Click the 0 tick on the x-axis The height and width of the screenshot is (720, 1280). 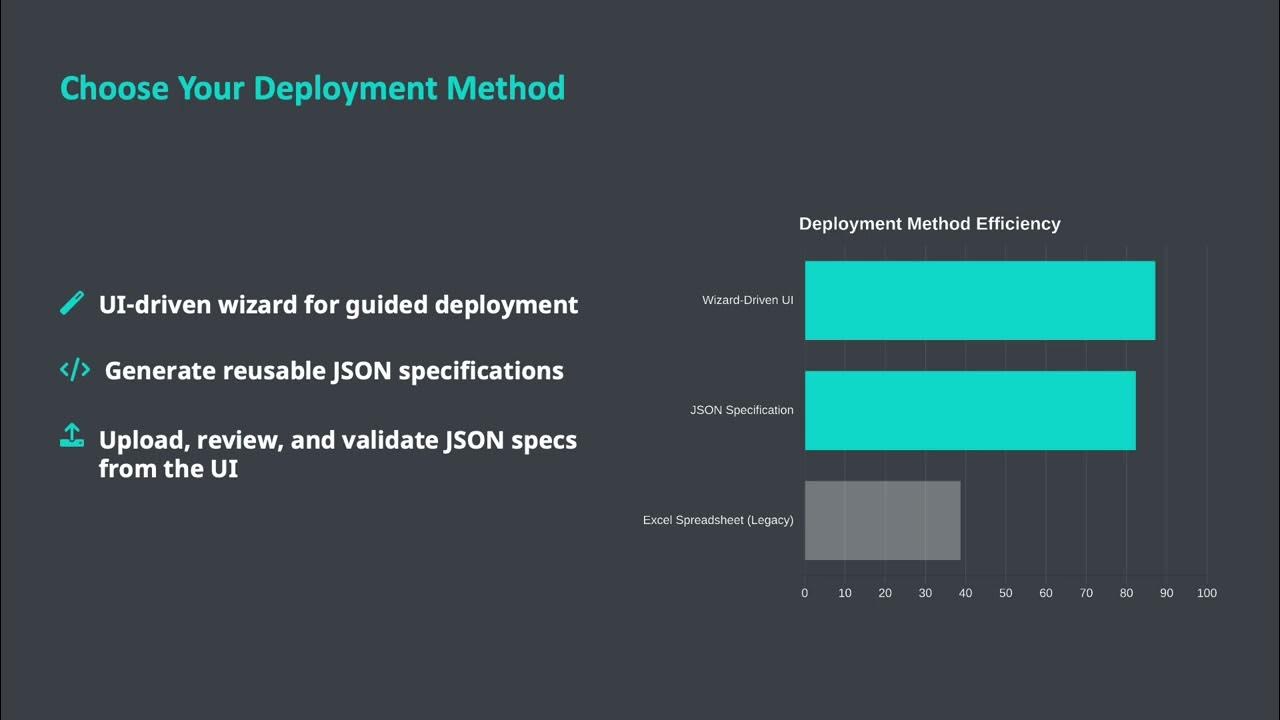coord(805,593)
